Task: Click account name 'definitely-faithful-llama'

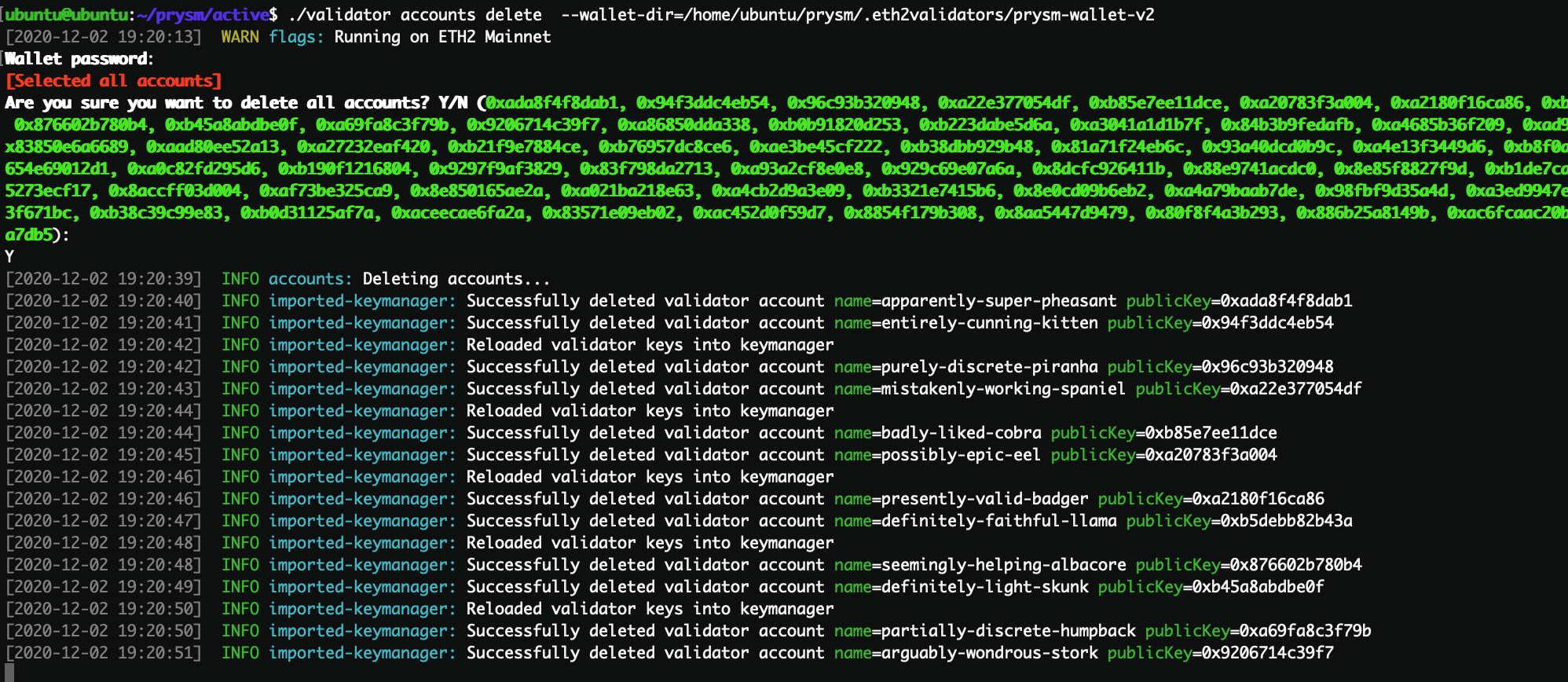Action: pos(998,521)
